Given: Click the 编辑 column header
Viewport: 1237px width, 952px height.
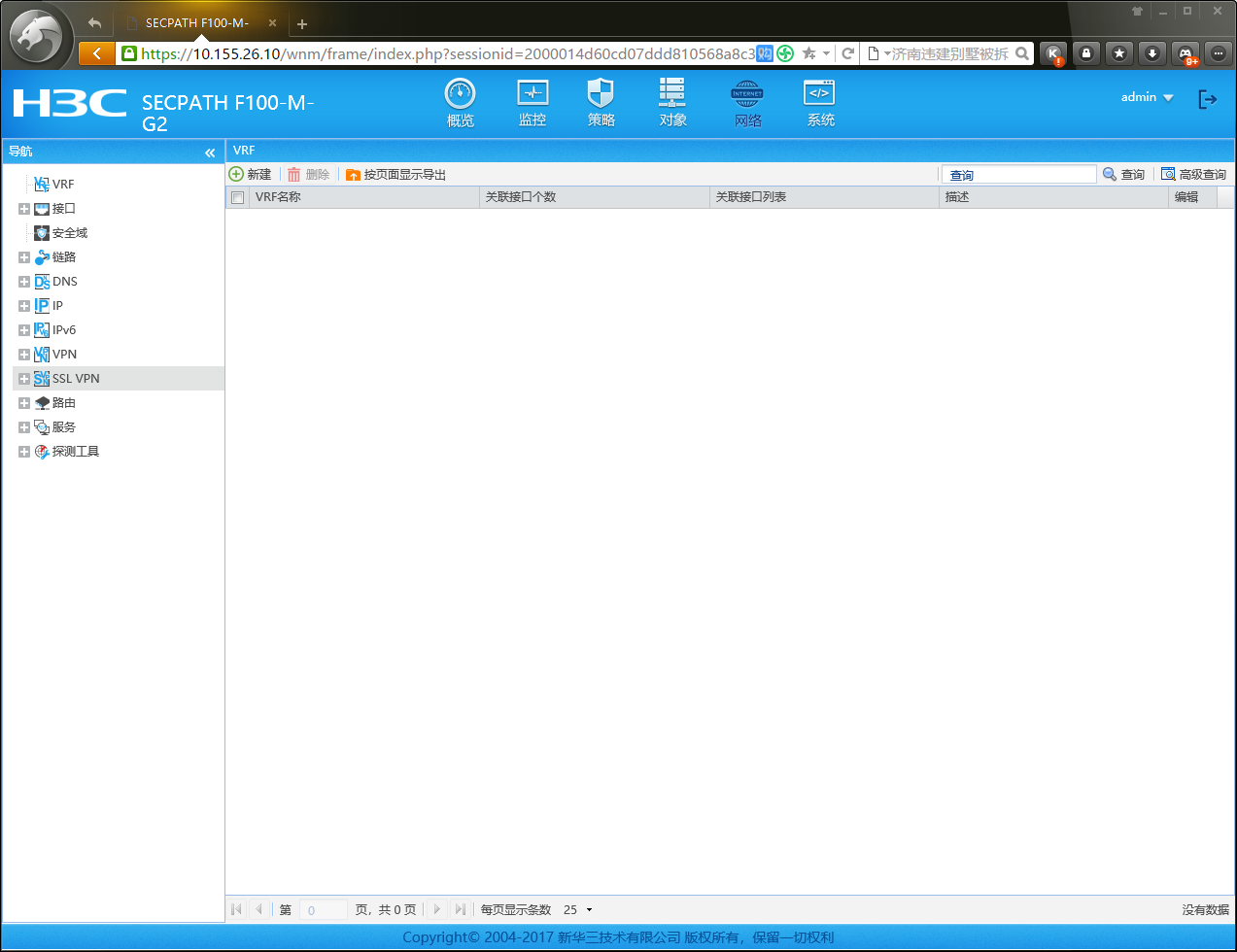Looking at the screenshot, I should [x=1192, y=197].
